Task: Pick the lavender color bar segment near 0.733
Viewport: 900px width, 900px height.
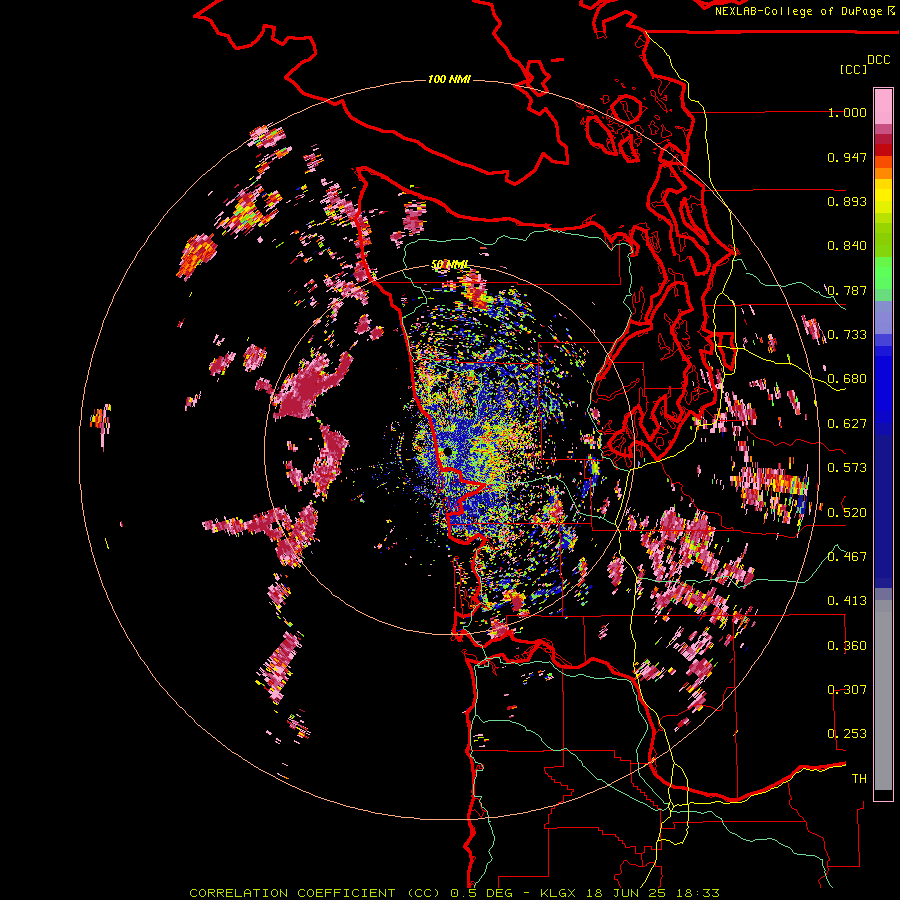Action: coord(883,317)
